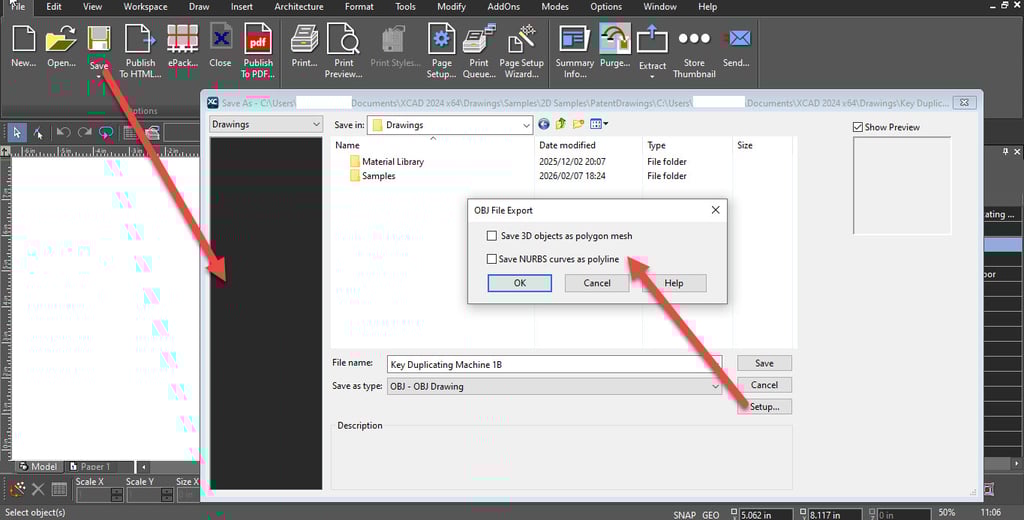Click Publish To PDF icon
This screenshot has width=1024, height=520.
point(258,39)
